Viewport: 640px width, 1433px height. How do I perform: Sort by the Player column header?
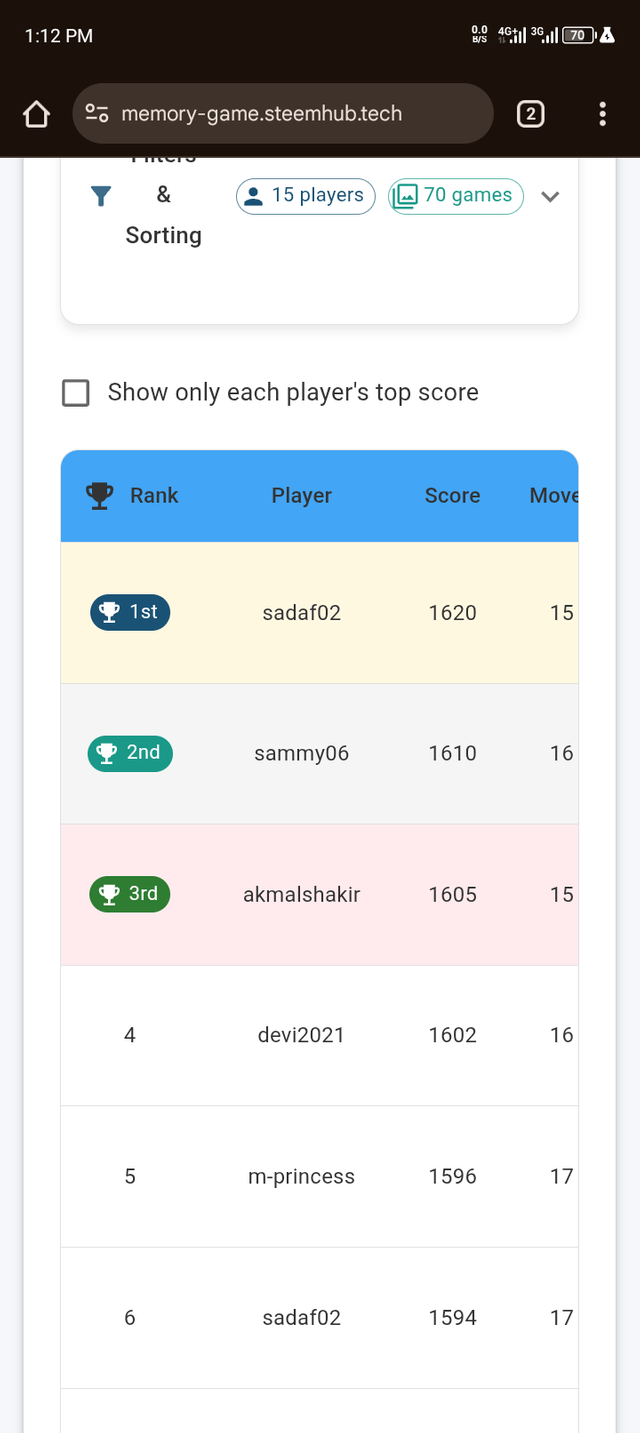302,496
